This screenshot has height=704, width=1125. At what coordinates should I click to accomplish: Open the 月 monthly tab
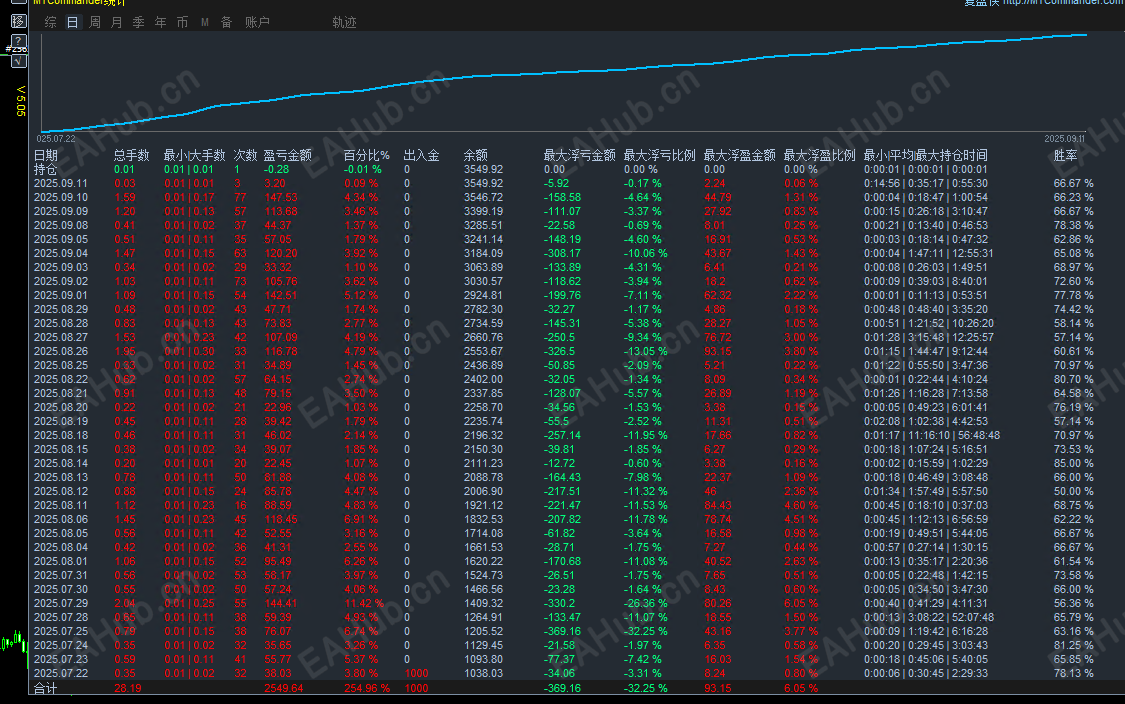[117, 22]
